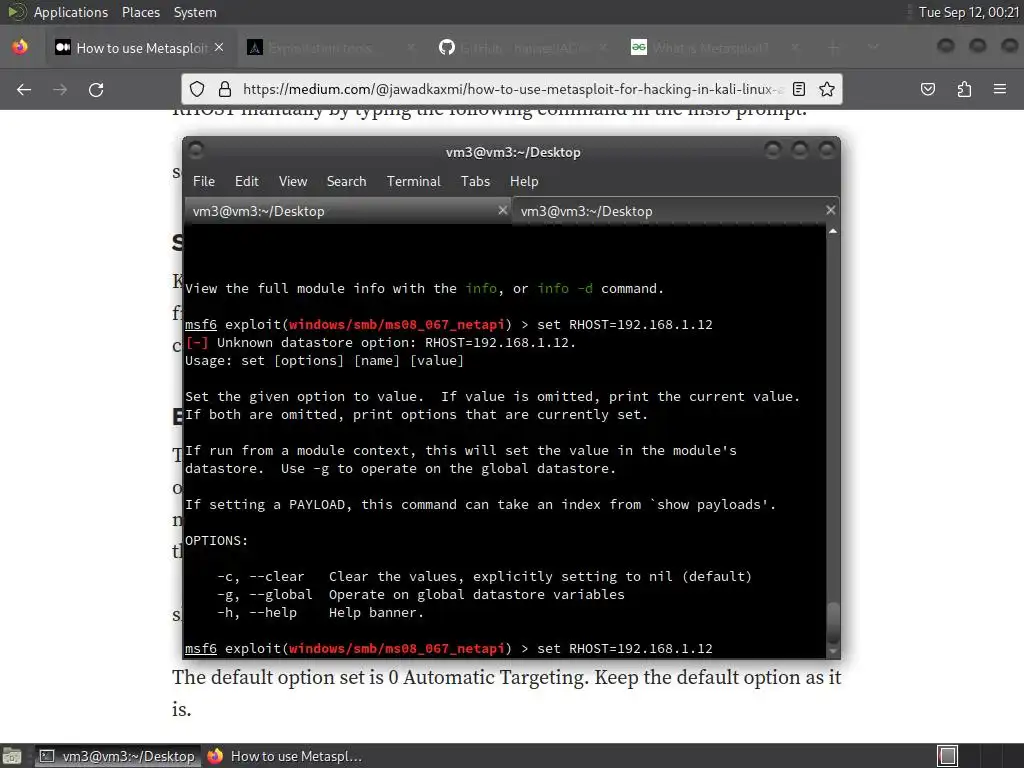Image resolution: width=1024 pixels, height=768 pixels.
Task: Click the workspace switcher square in the bottom panel
Action: click(x=947, y=756)
